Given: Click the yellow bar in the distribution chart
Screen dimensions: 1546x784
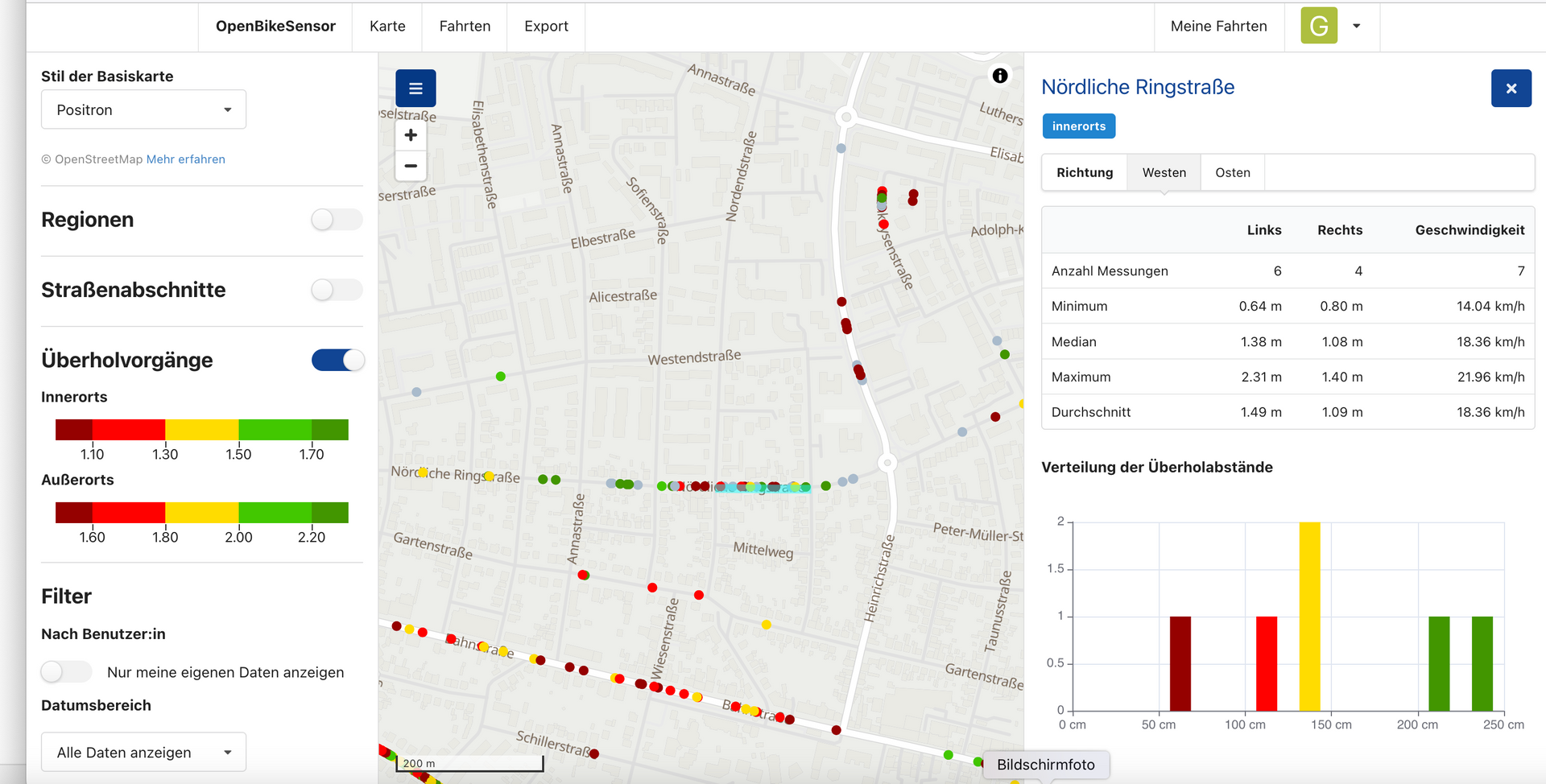Looking at the screenshot, I should click(x=1309, y=616).
